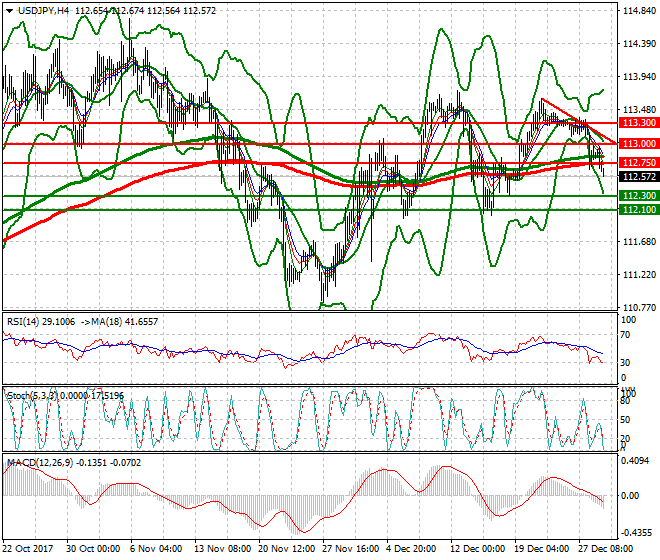Click the triangle arrow beside the USDJPY,H4 title

coord(9,11)
